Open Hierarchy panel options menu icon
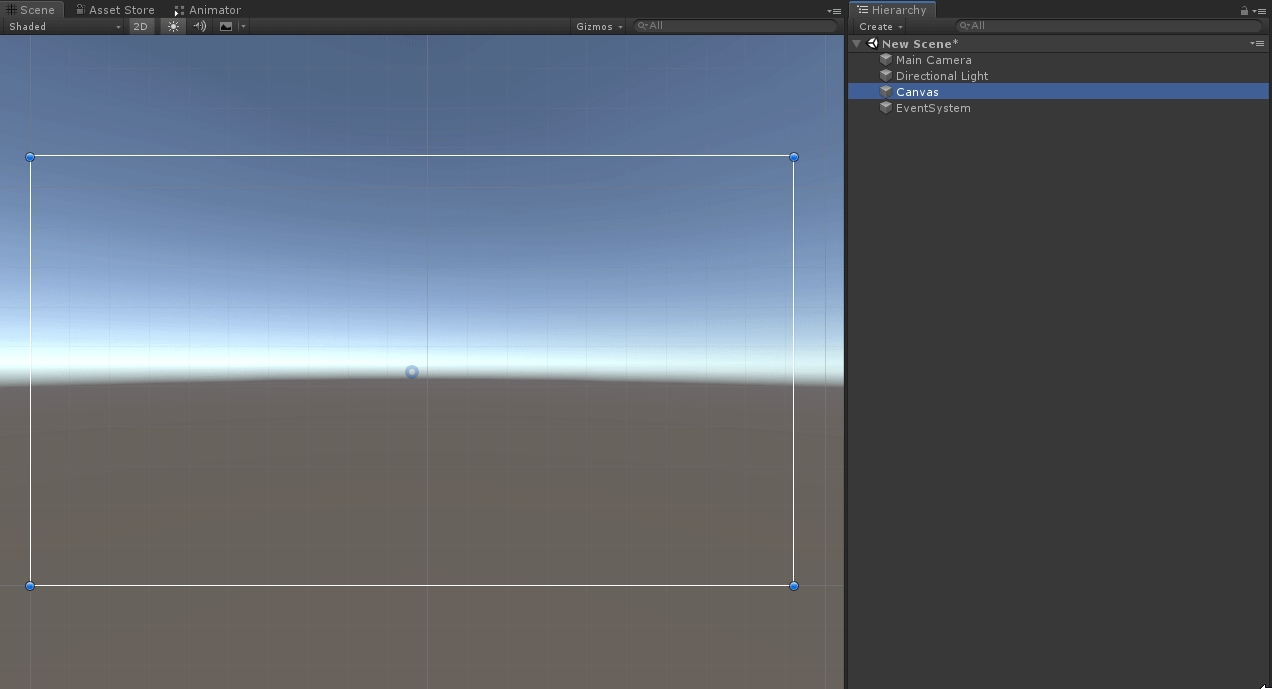This screenshot has height=689, width=1272. tap(1258, 11)
